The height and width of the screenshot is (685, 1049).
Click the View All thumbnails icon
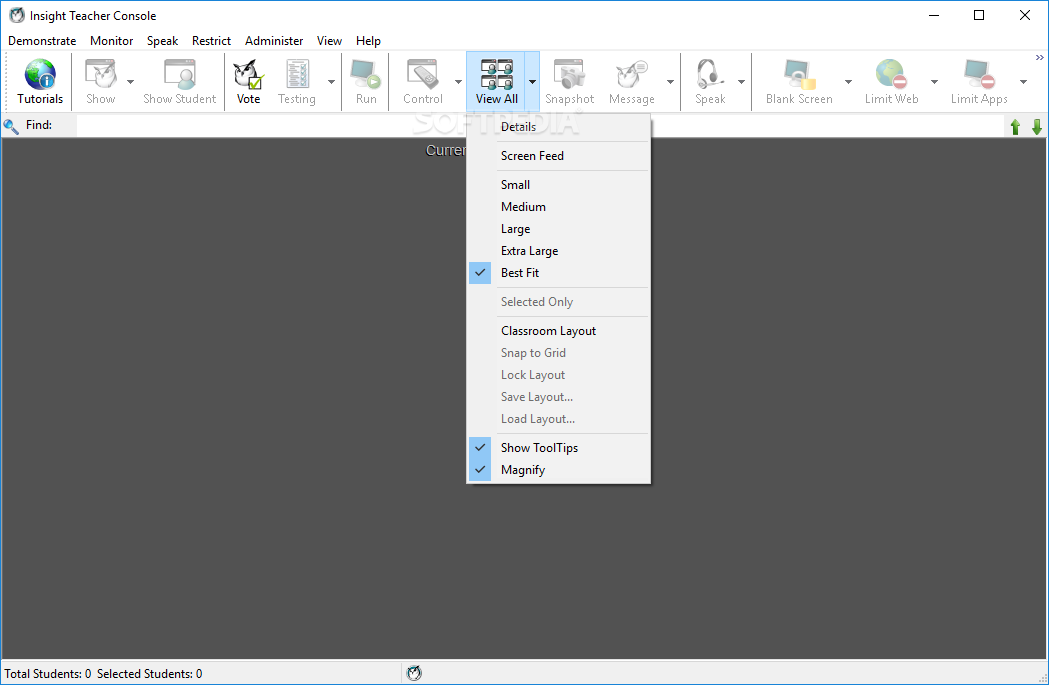click(x=497, y=74)
